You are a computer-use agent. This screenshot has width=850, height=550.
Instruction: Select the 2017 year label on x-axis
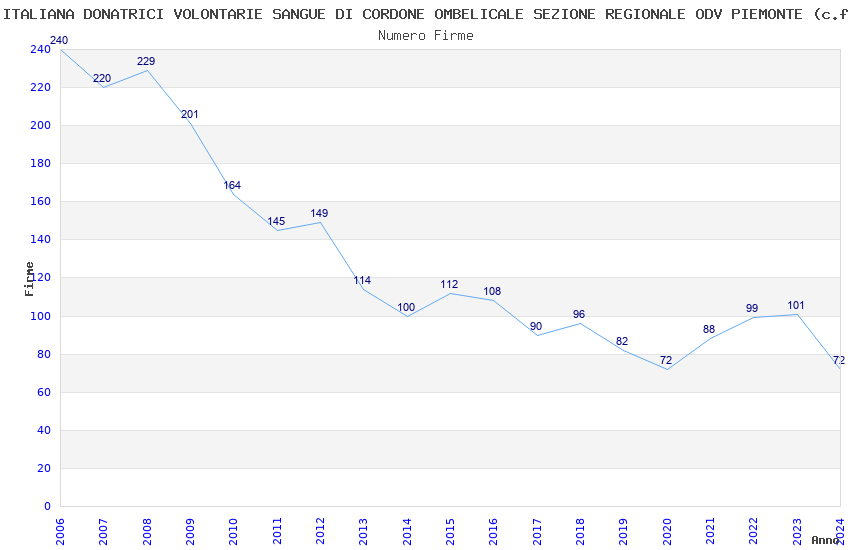pos(537,532)
